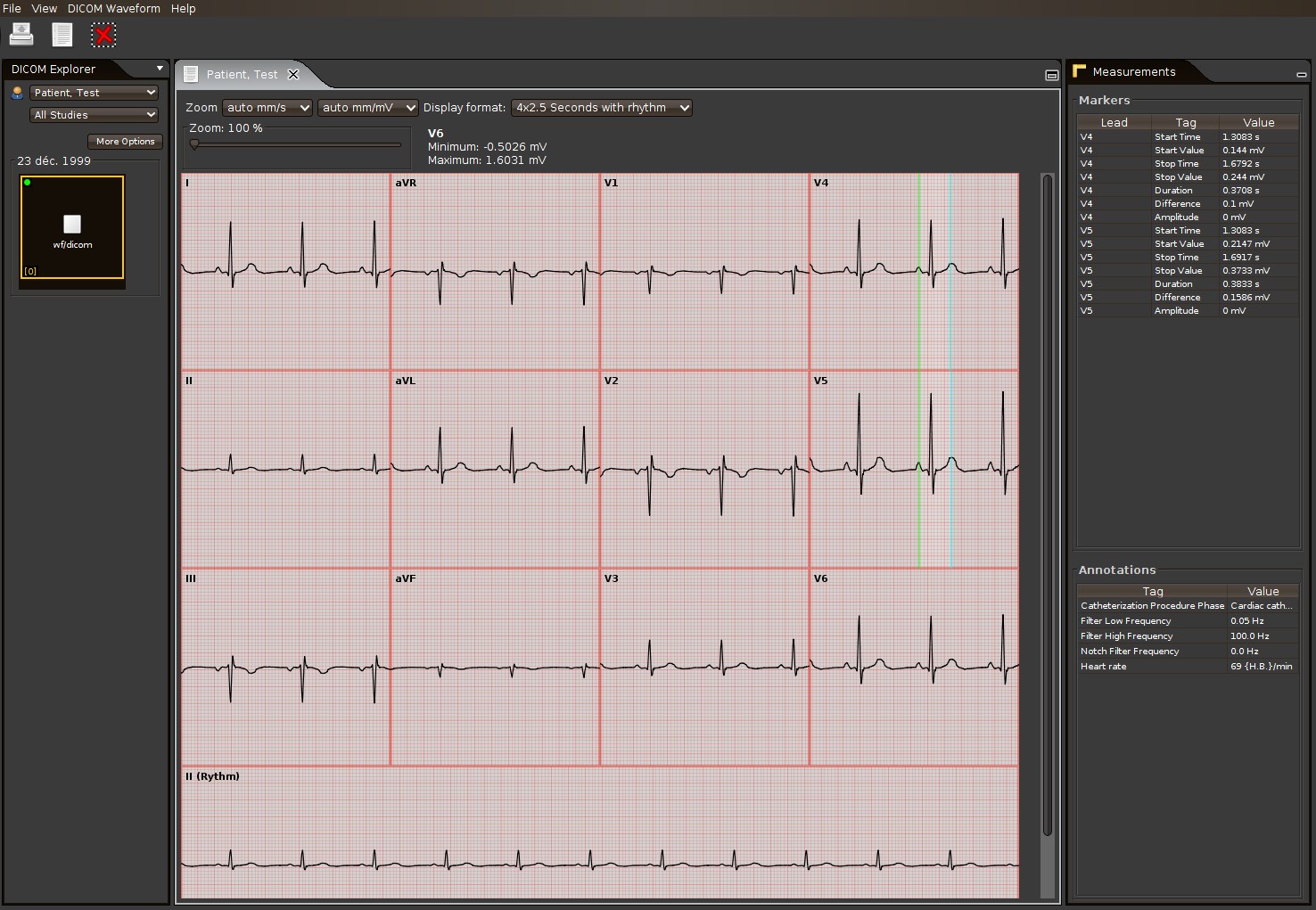The width and height of the screenshot is (1316, 910).
Task: Click the print icon in the toolbar
Action: 21,35
